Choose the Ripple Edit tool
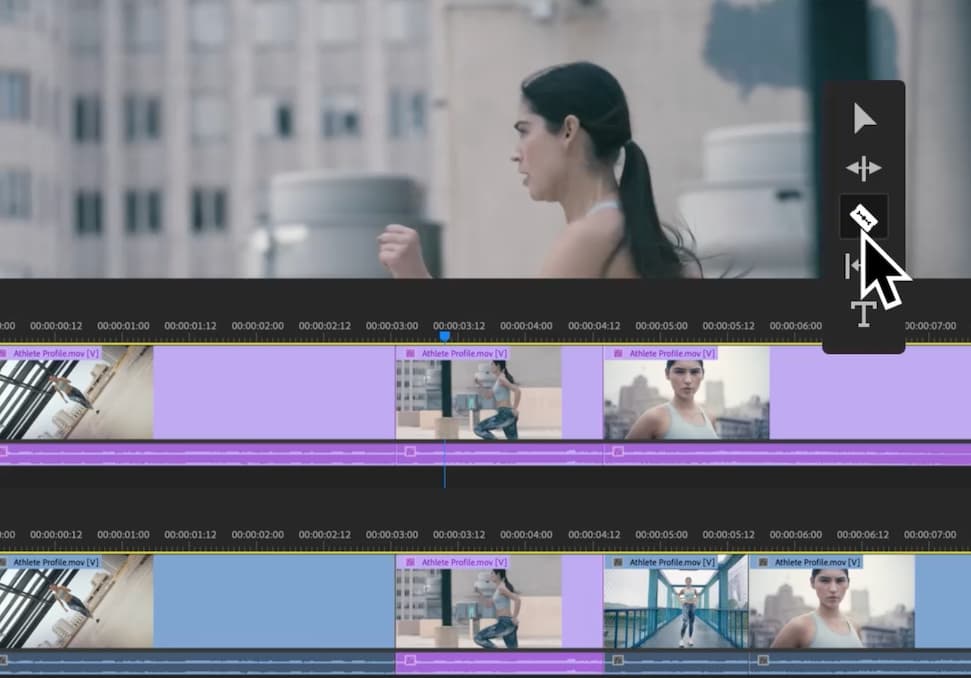Viewport: 971px width, 678px height. pos(864,168)
